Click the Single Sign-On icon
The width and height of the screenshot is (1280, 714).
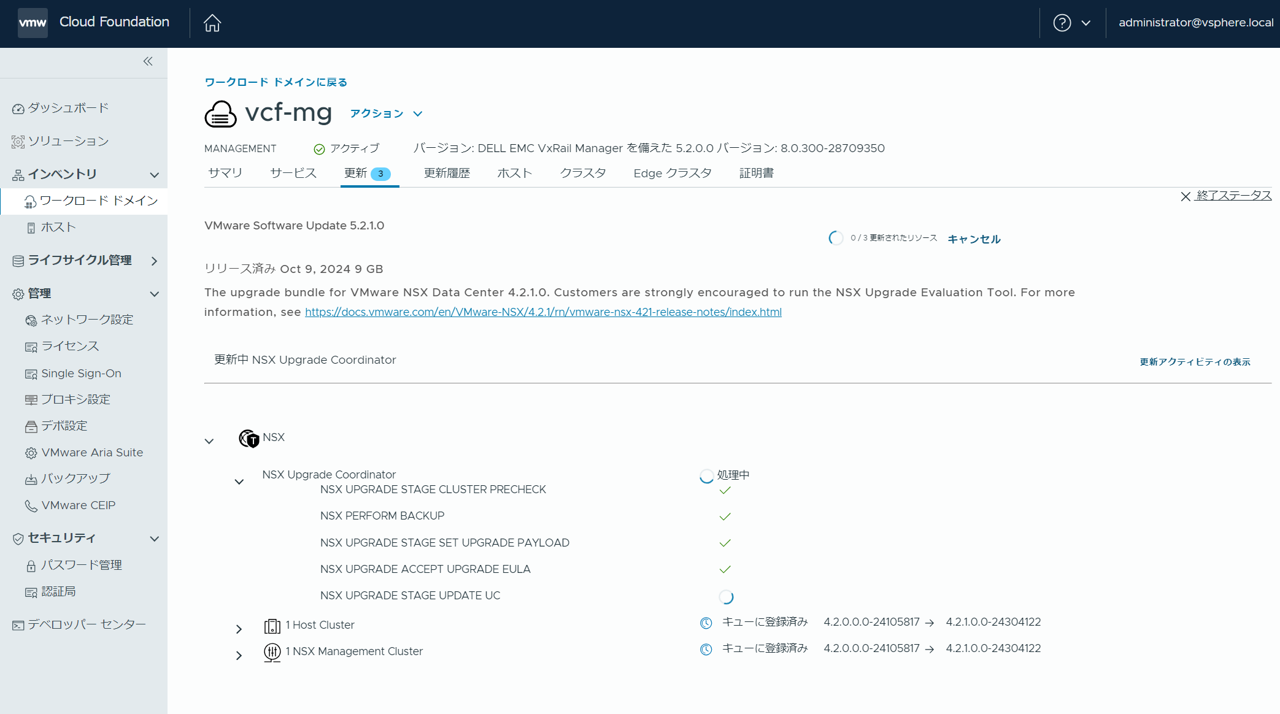point(31,374)
